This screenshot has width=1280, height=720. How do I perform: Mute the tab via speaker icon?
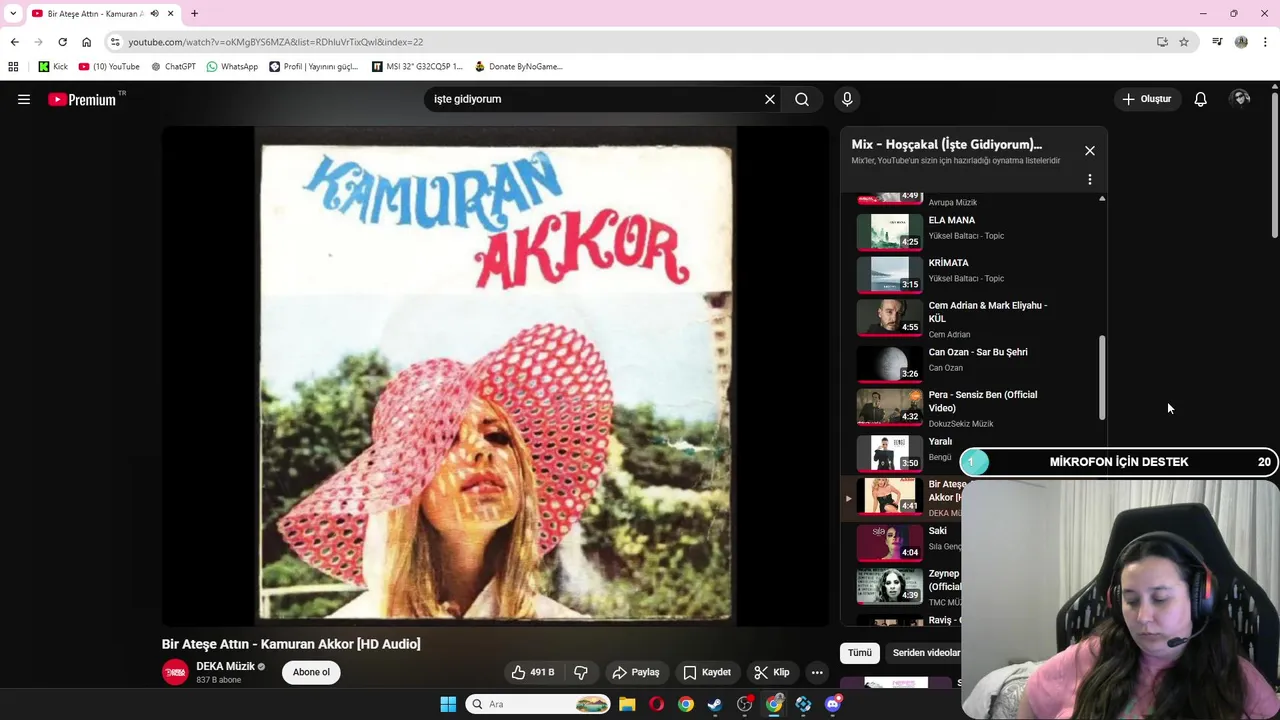[x=154, y=14]
